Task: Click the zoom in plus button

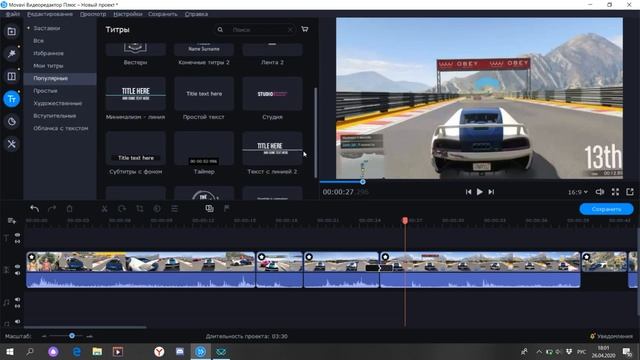Action: pyautogui.click(x=89, y=336)
